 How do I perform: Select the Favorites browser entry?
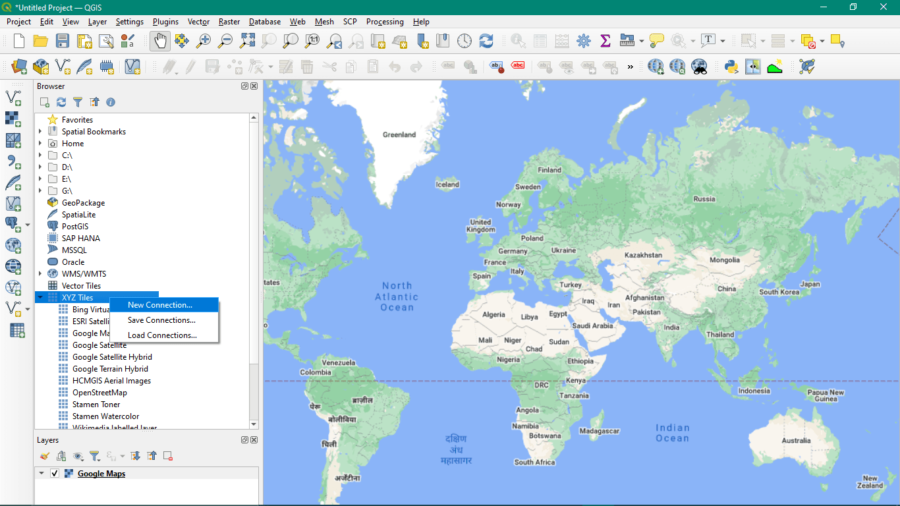coord(77,120)
